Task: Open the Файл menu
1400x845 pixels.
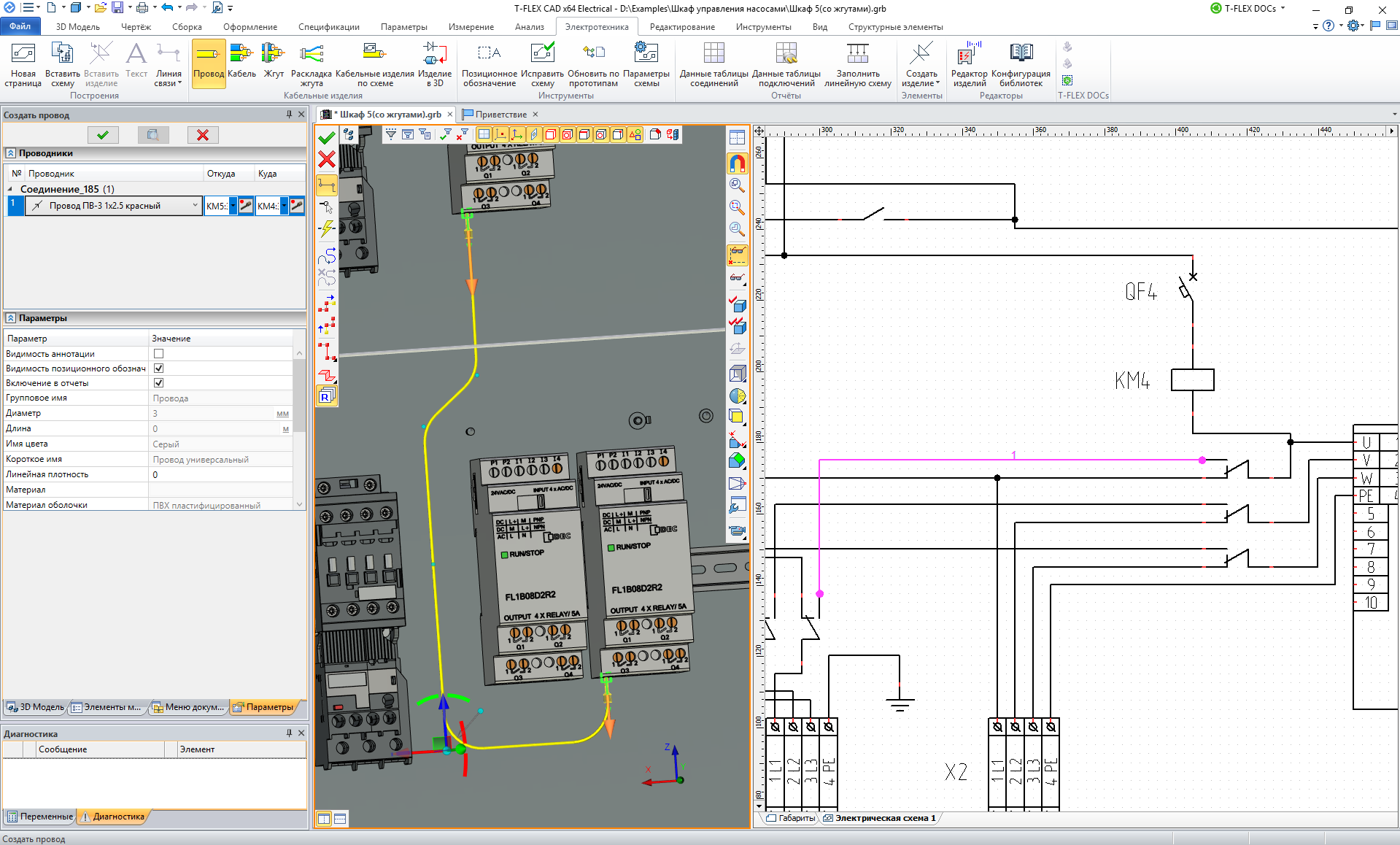Action: point(20,27)
